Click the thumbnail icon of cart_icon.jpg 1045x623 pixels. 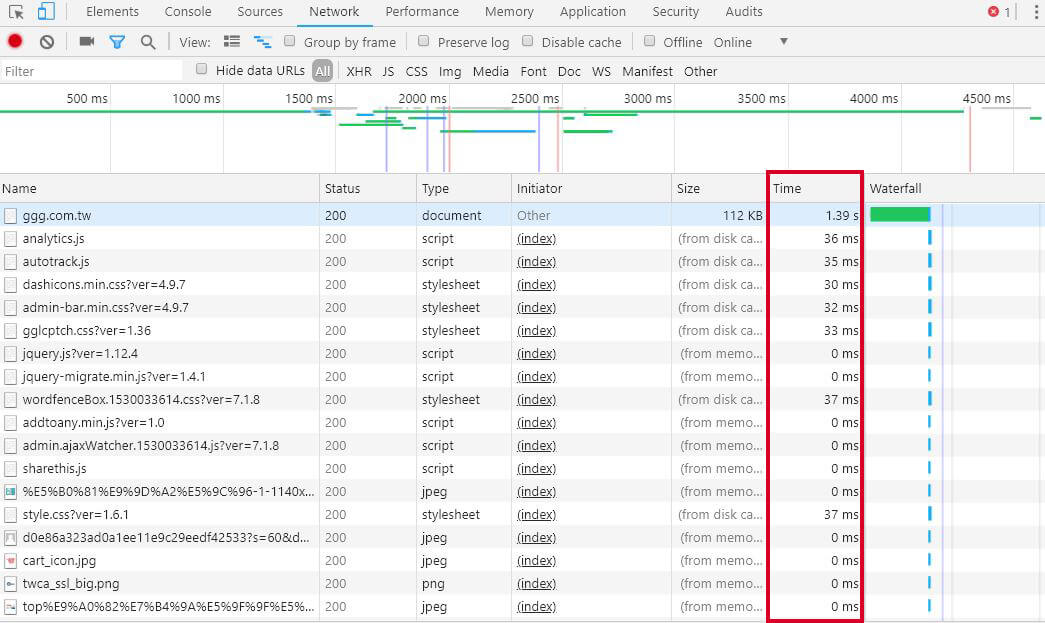point(10,561)
